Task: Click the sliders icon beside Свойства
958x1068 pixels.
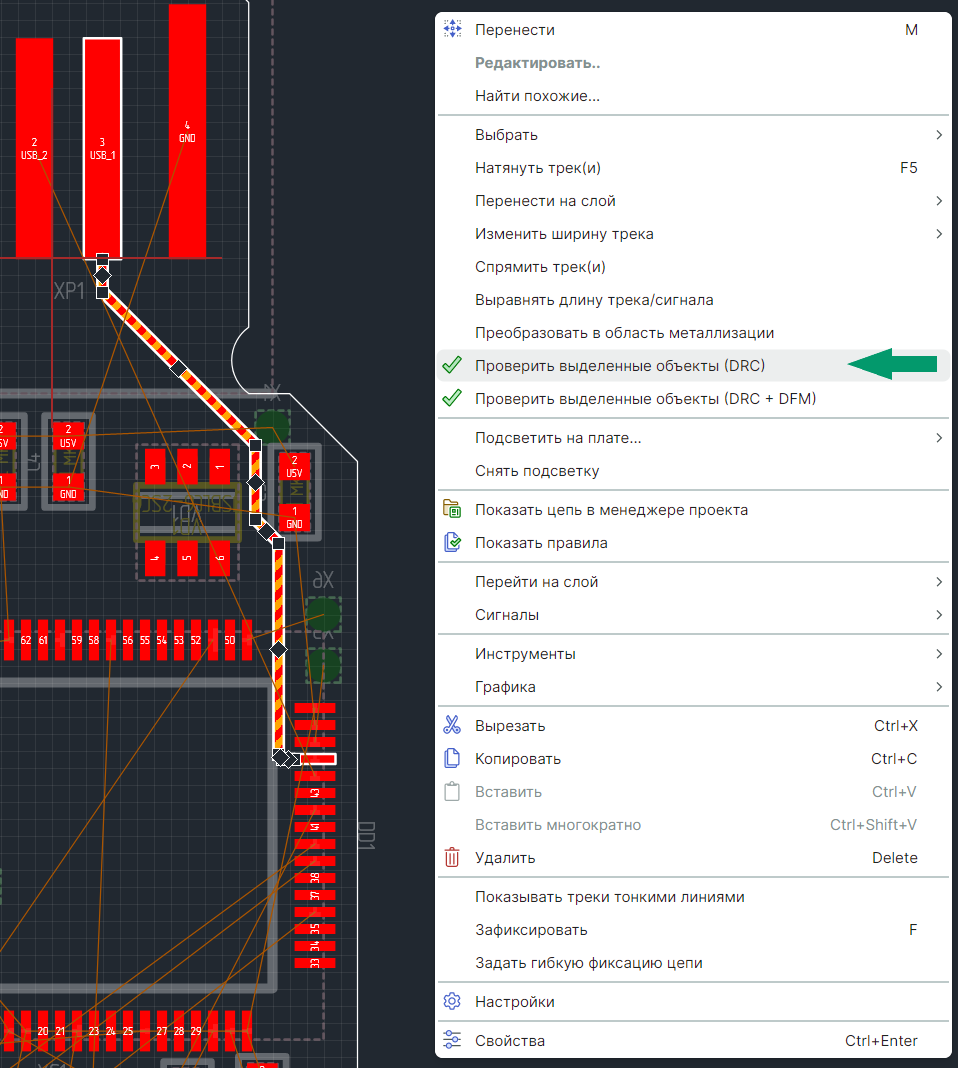Action: pyautogui.click(x=452, y=1041)
